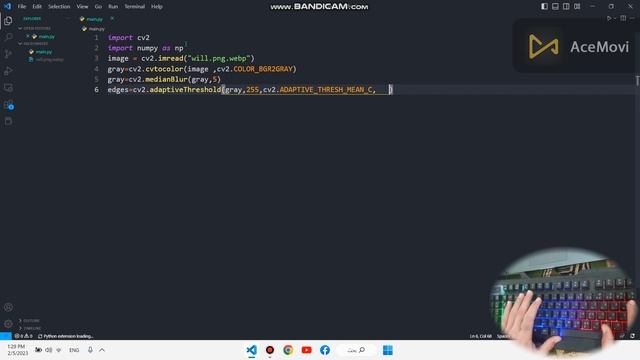Viewport: 640px width, 360px height.
Task: Run the Python file with play button
Action: (x=609, y=18)
